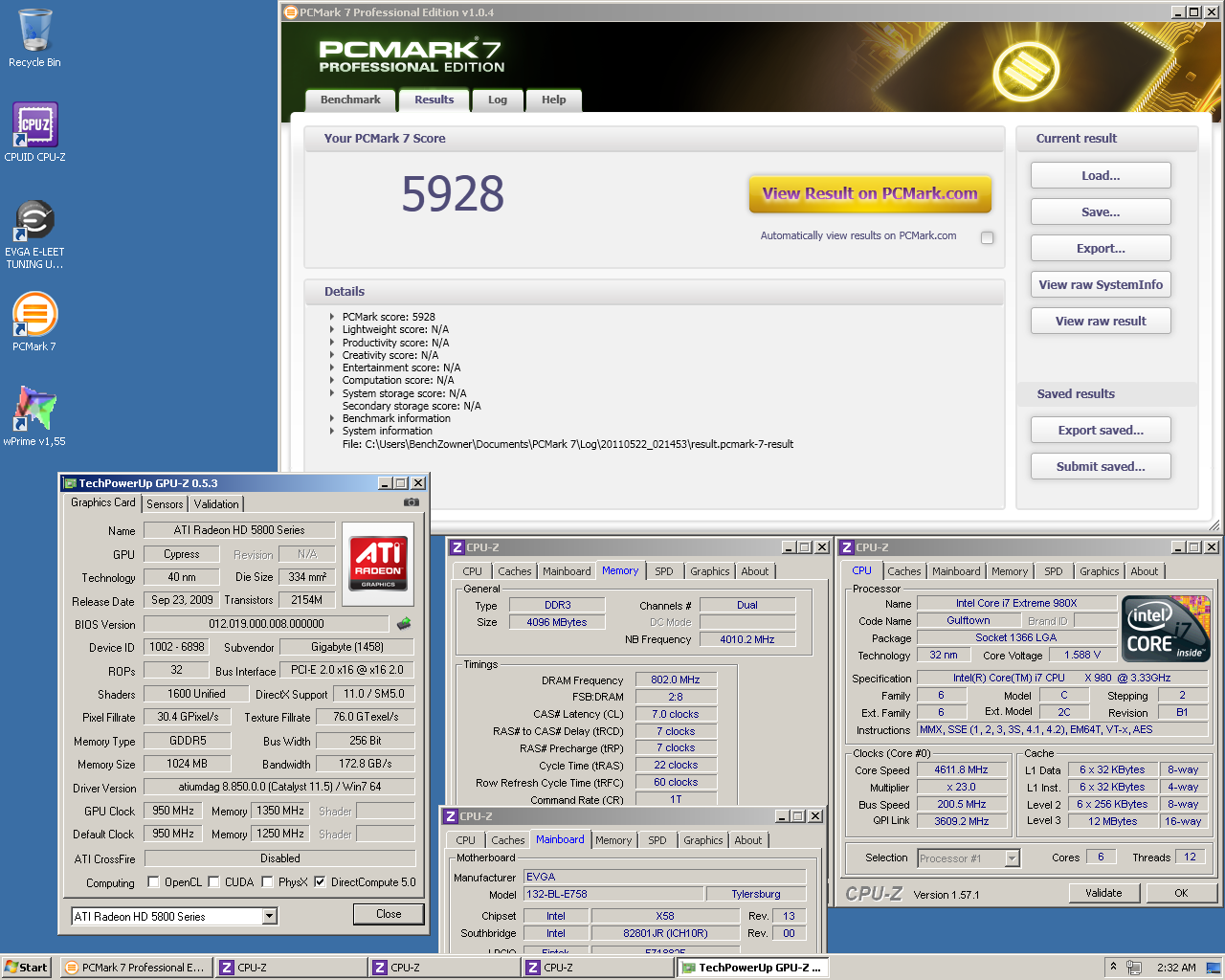Screen dimensions: 1225x980
Task: Click the BIOS Version field in GPU-Z
Action: [266, 624]
